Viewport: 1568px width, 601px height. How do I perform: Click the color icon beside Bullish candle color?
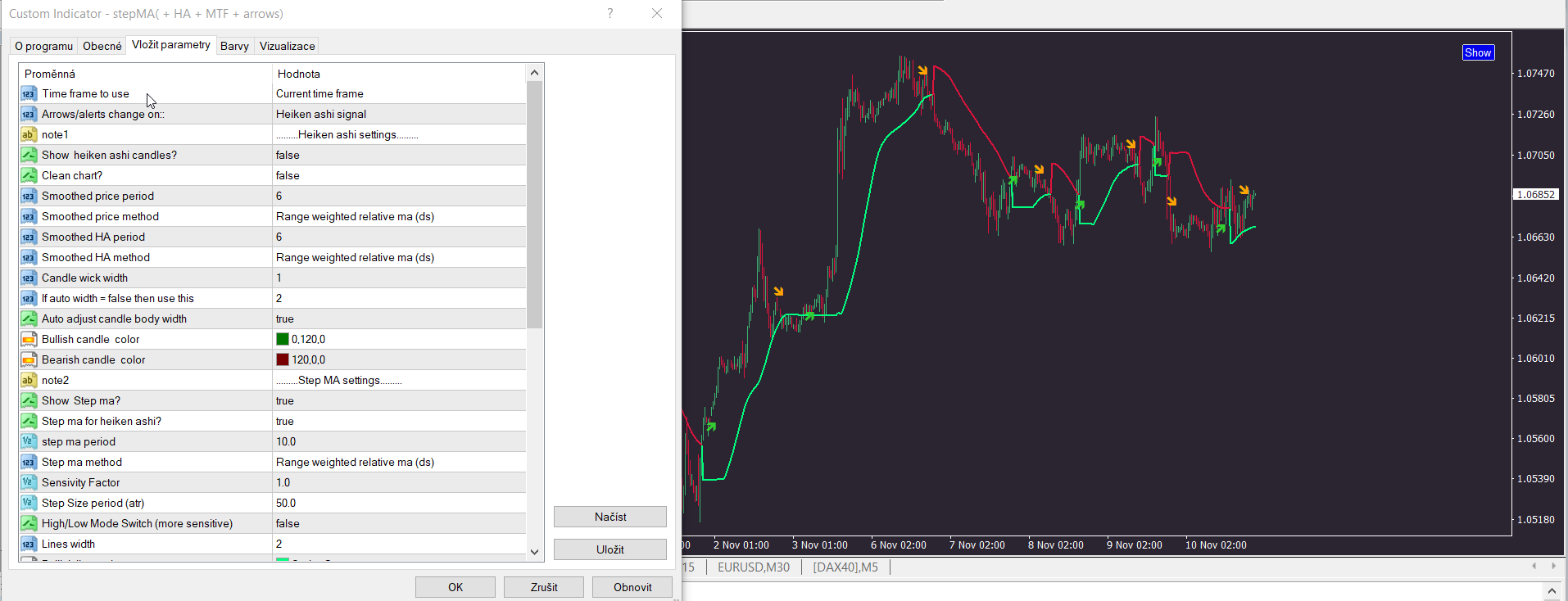click(x=29, y=339)
